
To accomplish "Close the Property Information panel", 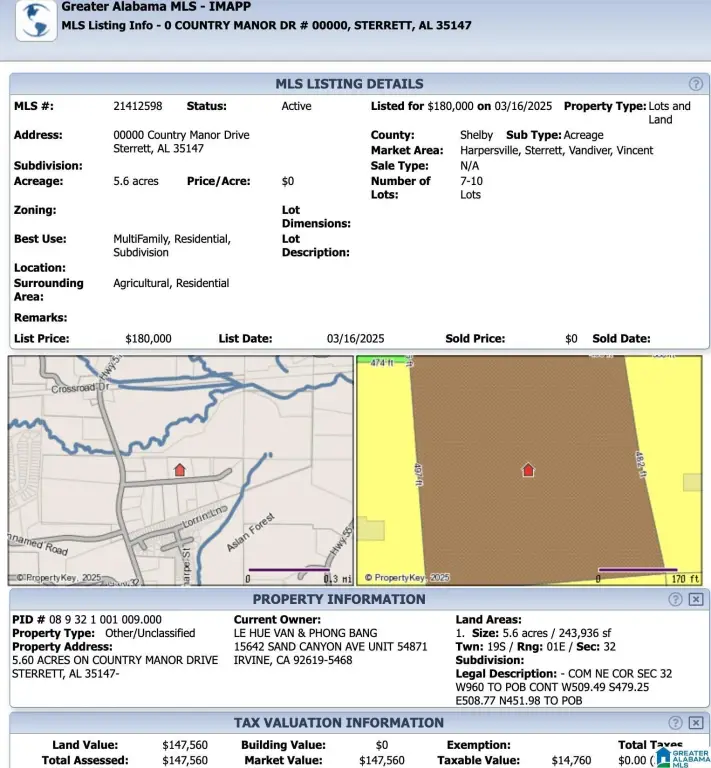I will (x=696, y=599).
